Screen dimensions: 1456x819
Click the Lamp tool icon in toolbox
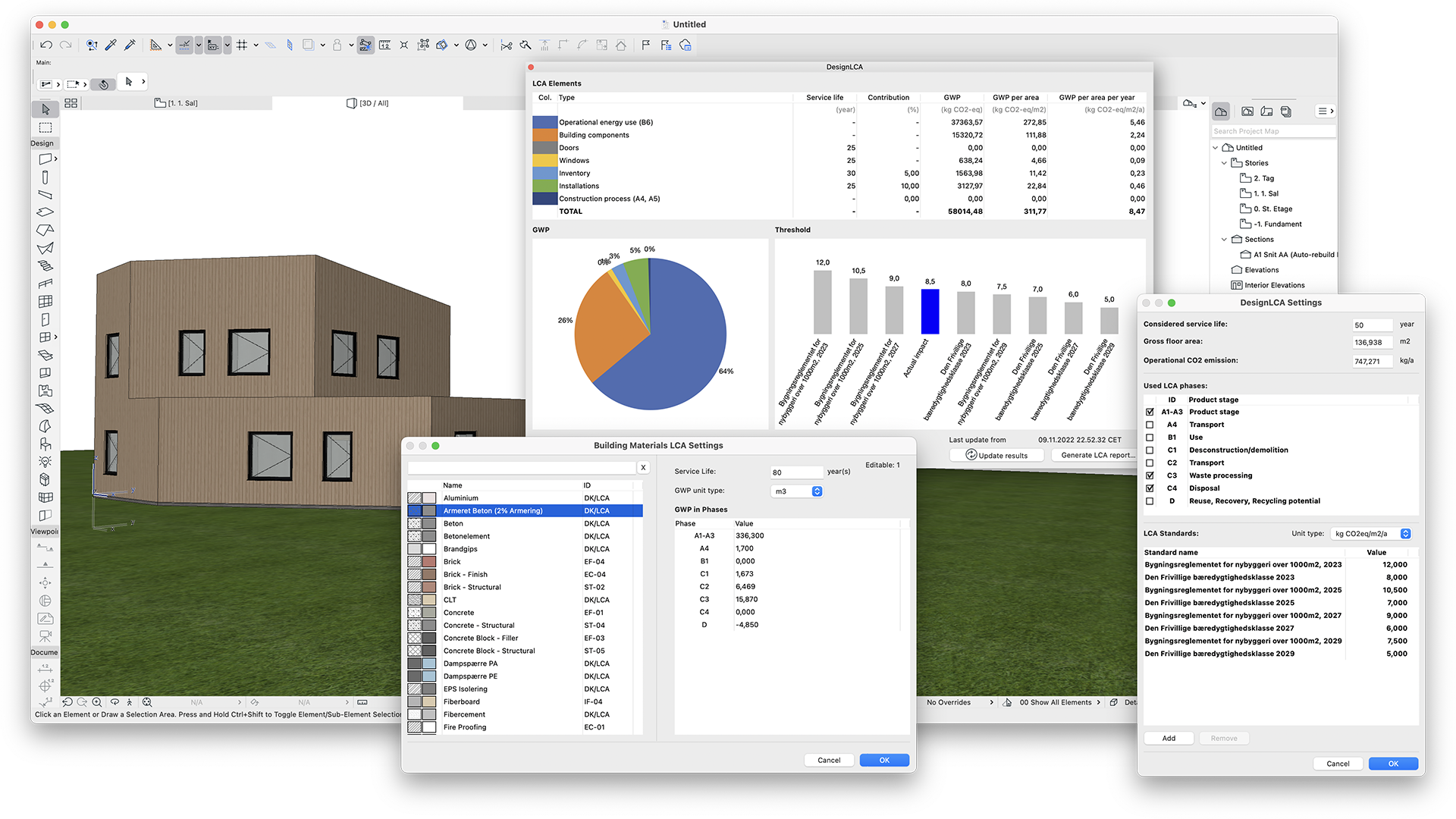pos(45,462)
